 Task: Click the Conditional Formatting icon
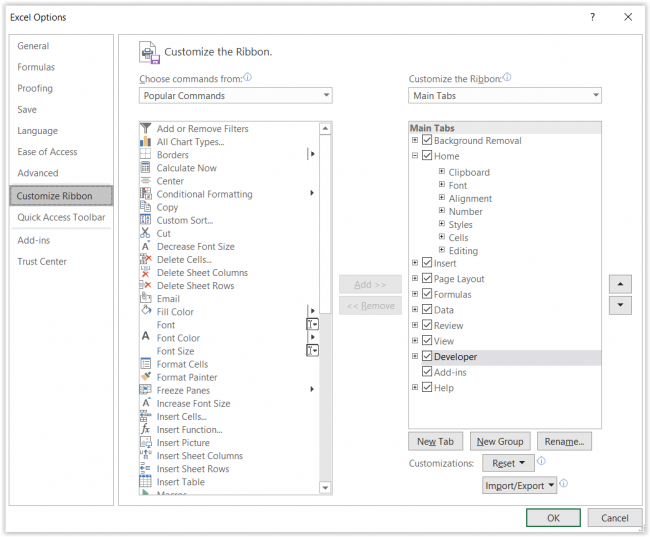coord(146,194)
